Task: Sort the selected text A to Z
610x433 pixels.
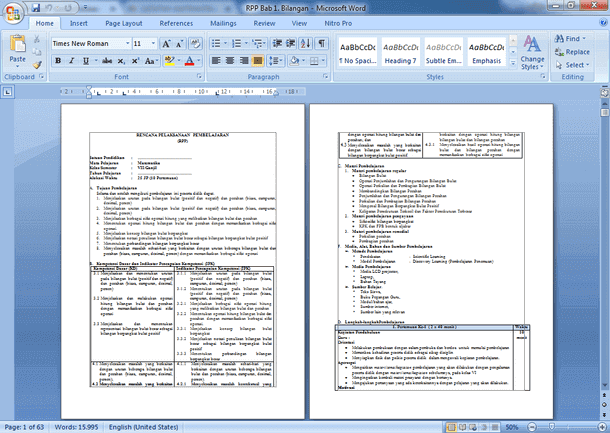Action: pos(306,43)
